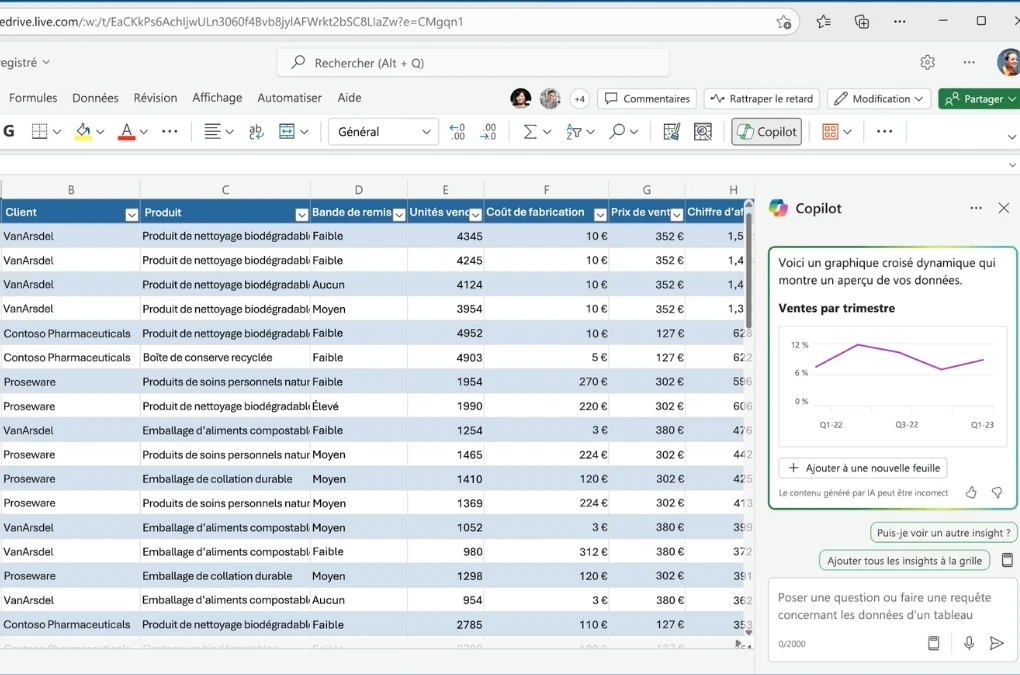Open the header ellipsis beside the settings gear
Screen dimensions: 1020x675
(x=969, y=62)
